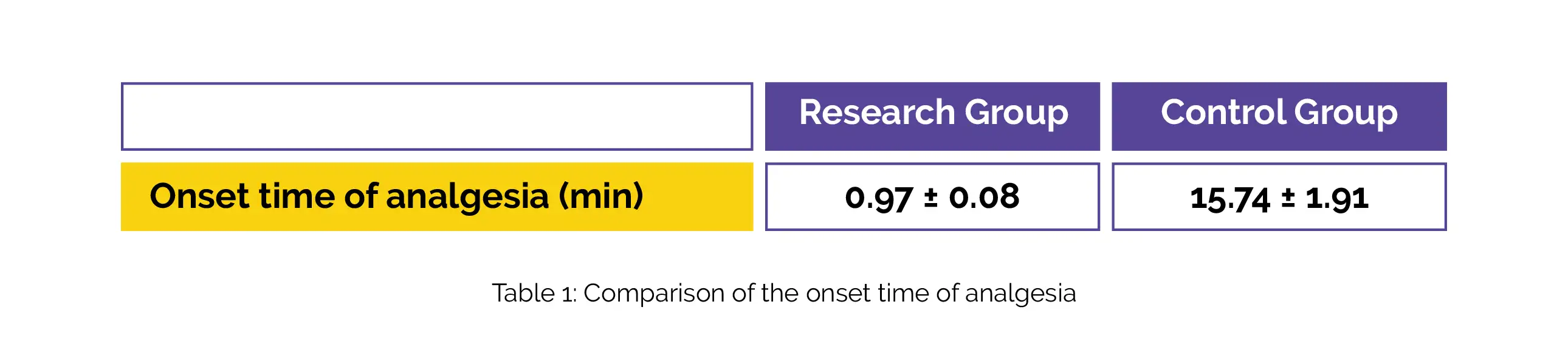Select the Control Group header cell
Viewport: 1568px width, 352px height.
pos(1279,116)
